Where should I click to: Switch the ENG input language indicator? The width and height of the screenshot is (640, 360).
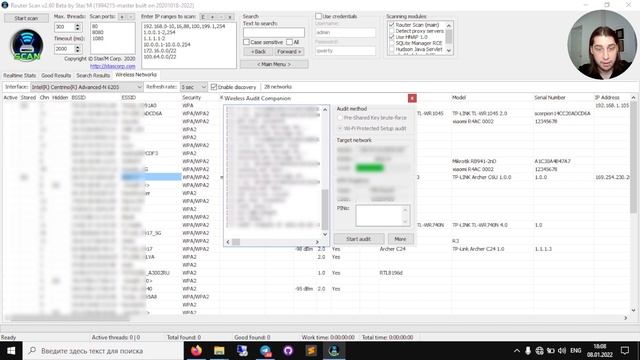click(x=576, y=351)
